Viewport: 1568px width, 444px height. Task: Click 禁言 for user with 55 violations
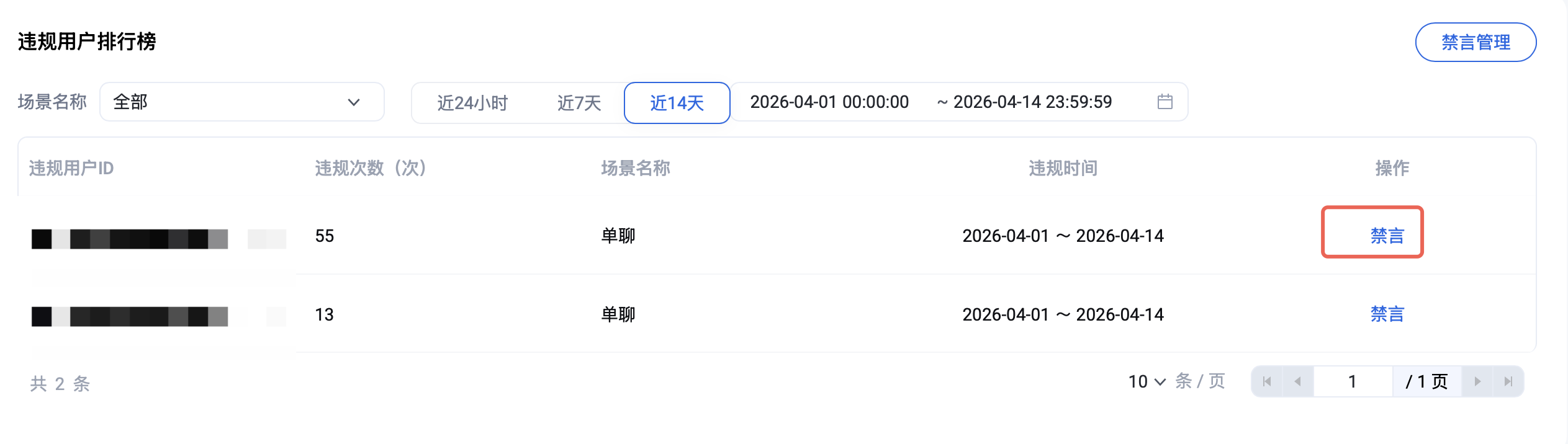click(x=1387, y=236)
